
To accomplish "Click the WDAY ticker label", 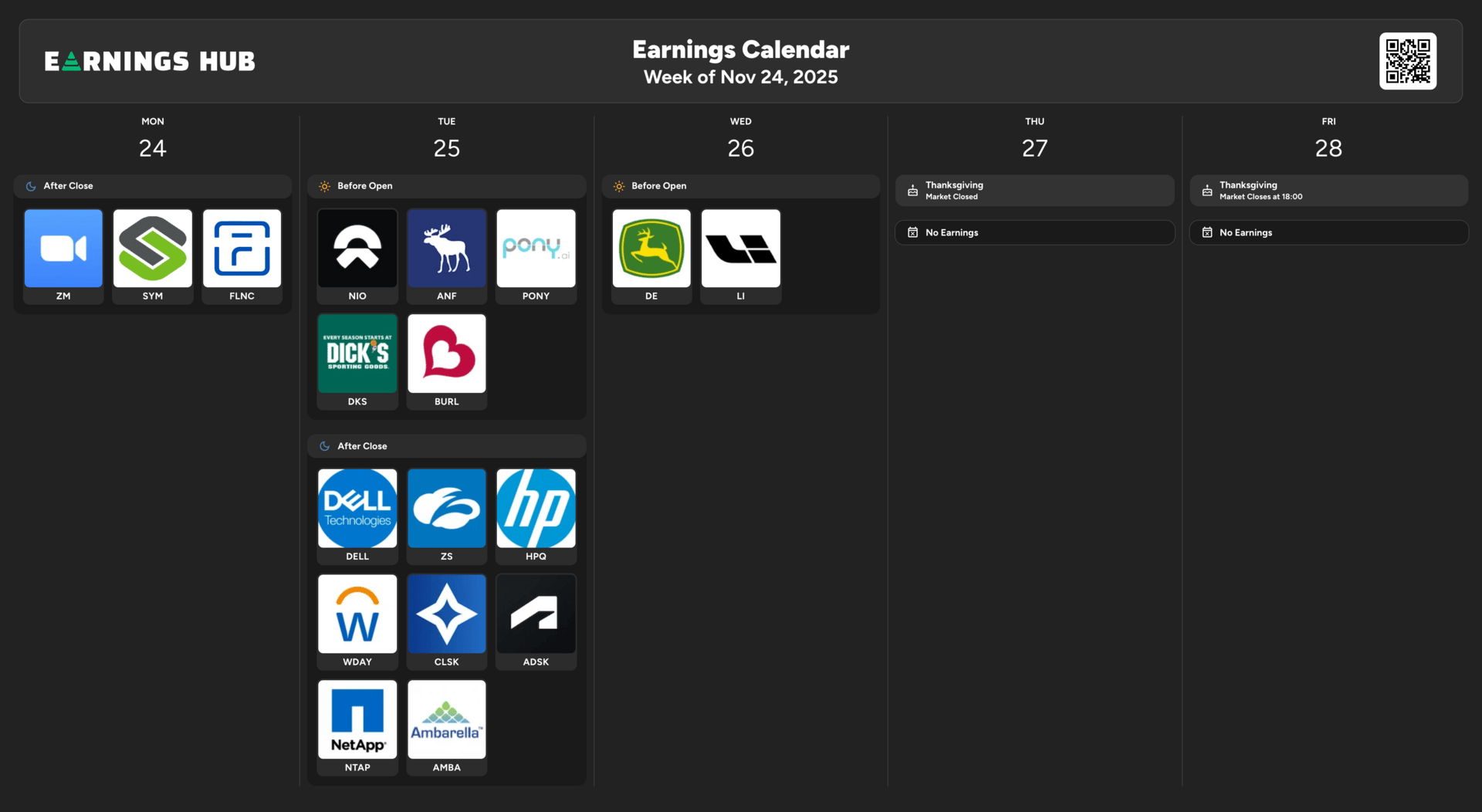I will tap(357, 662).
